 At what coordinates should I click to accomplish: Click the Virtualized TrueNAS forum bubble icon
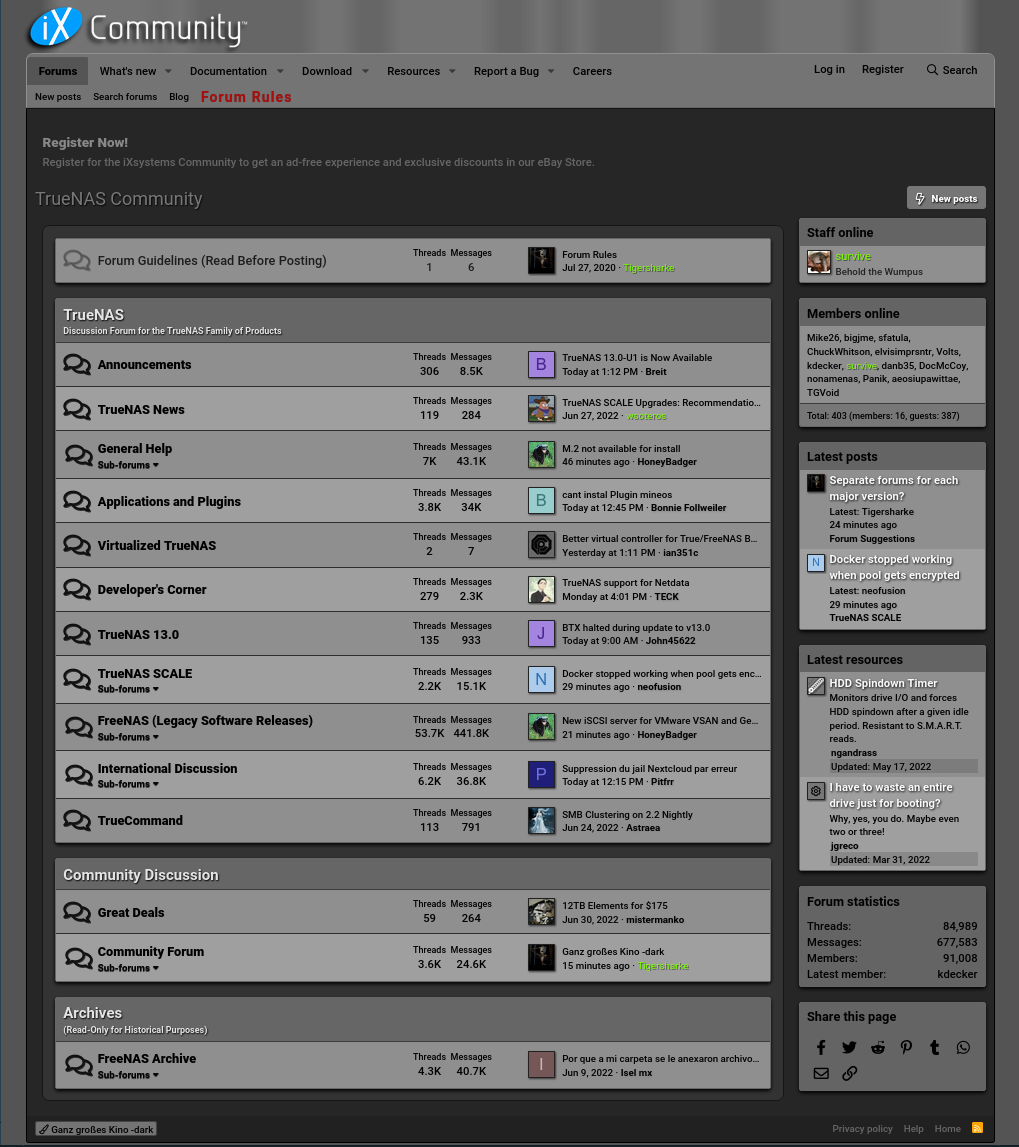(77, 545)
